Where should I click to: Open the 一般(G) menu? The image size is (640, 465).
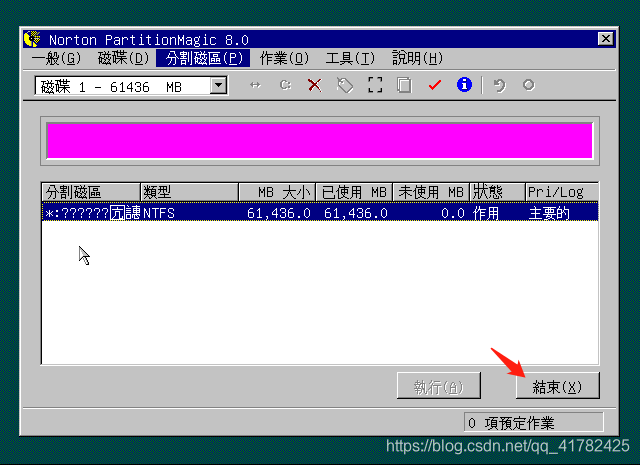[x=56, y=58]
